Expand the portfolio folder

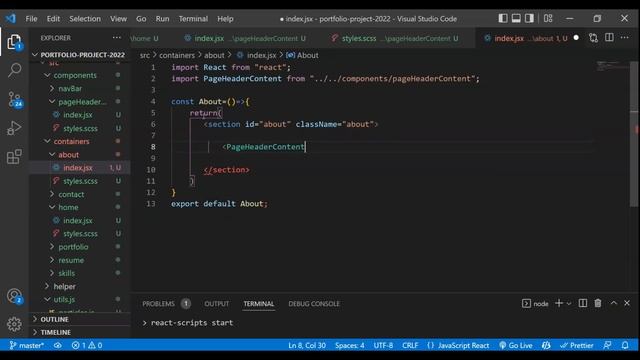[73, 247]
